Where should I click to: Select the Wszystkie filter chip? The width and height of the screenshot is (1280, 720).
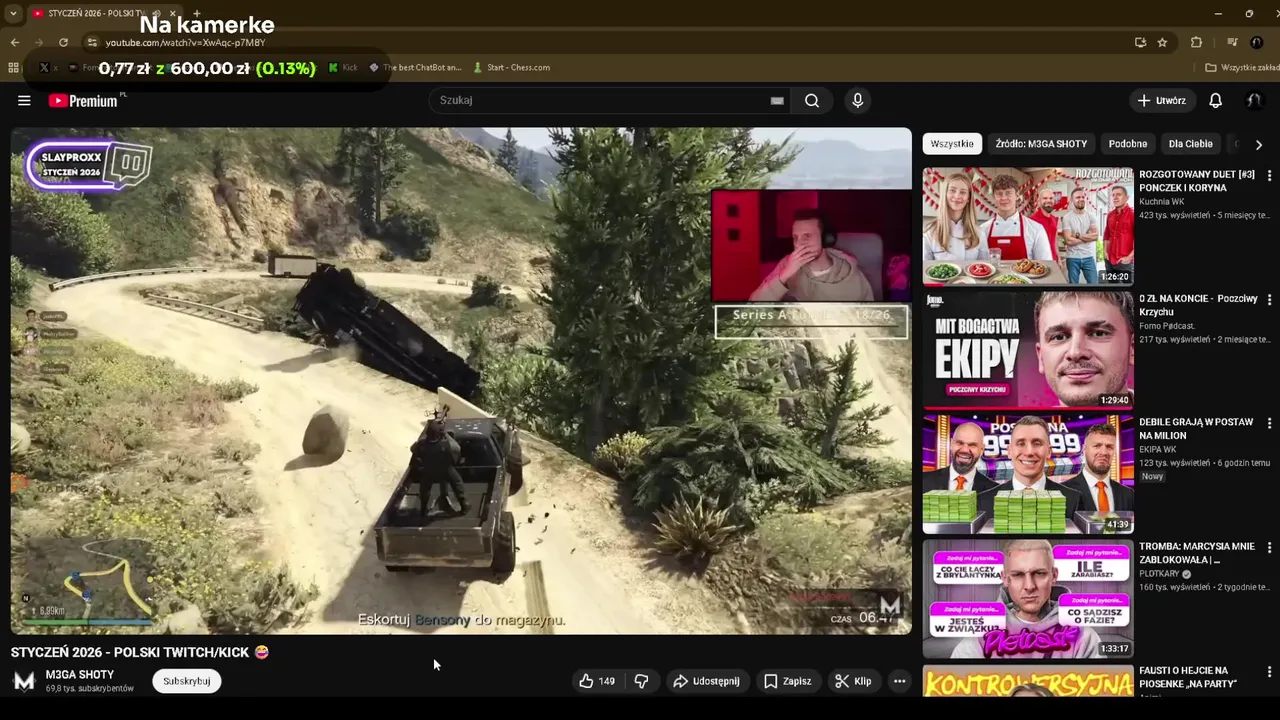(x=952, y=144)
